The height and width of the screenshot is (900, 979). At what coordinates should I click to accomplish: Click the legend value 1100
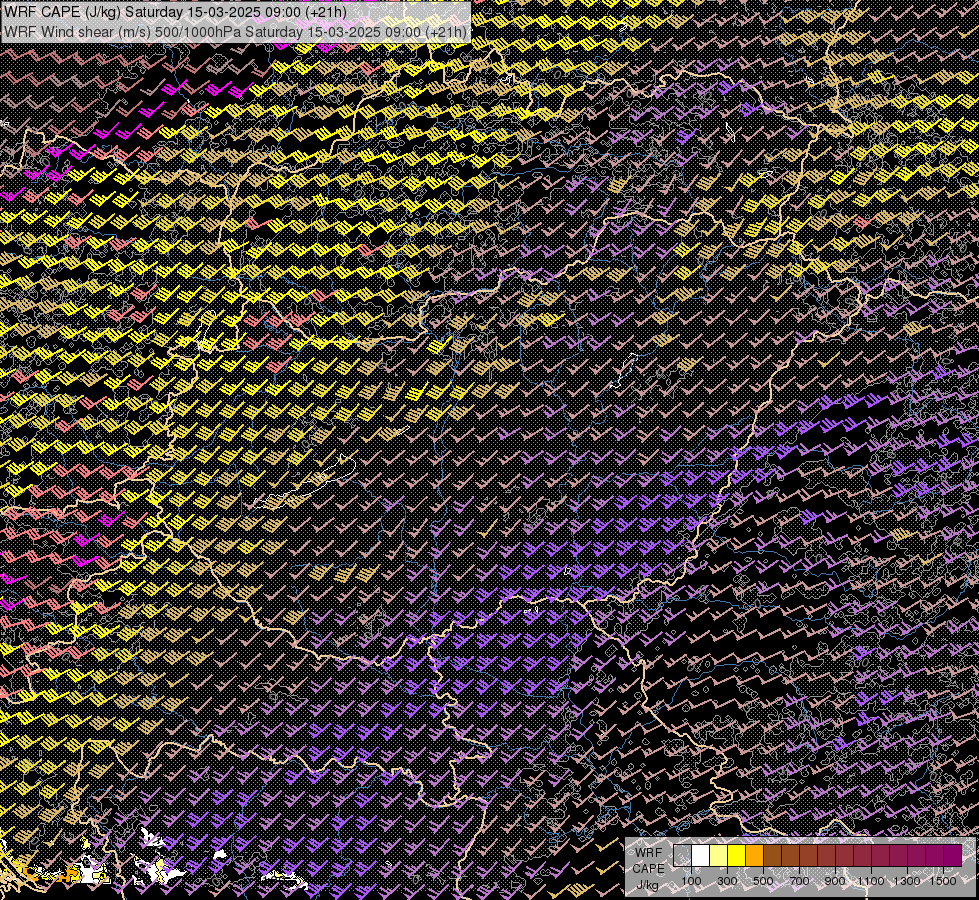click(x=871, y=881)
